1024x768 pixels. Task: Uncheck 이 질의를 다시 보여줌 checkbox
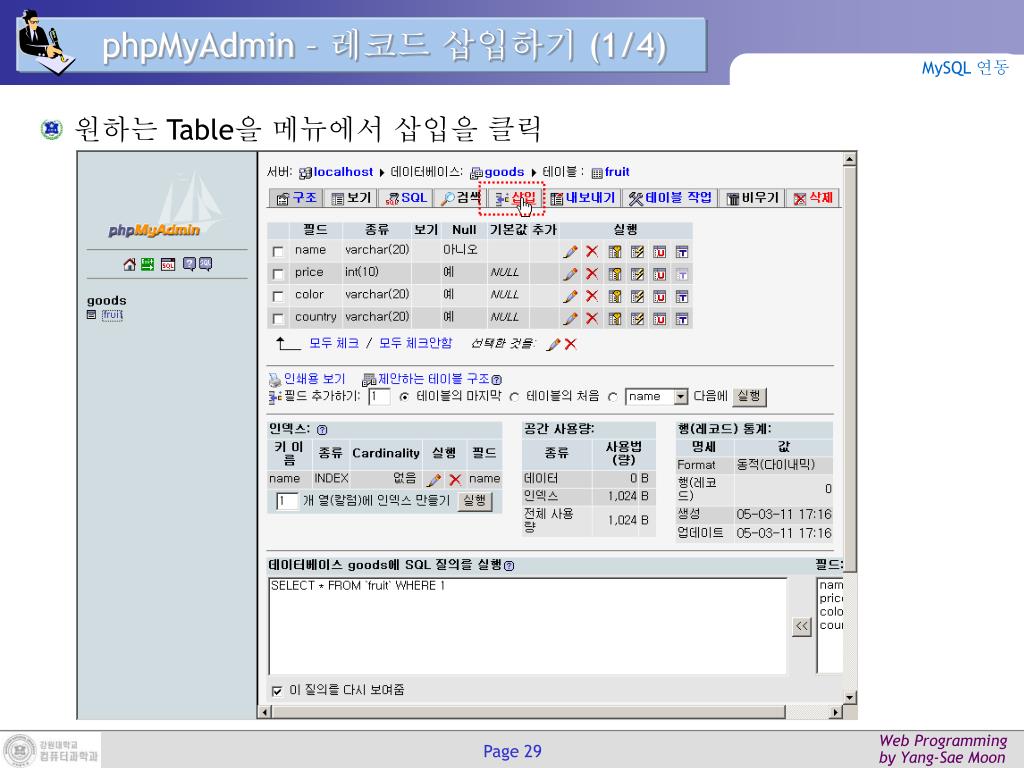pos(277,690)
